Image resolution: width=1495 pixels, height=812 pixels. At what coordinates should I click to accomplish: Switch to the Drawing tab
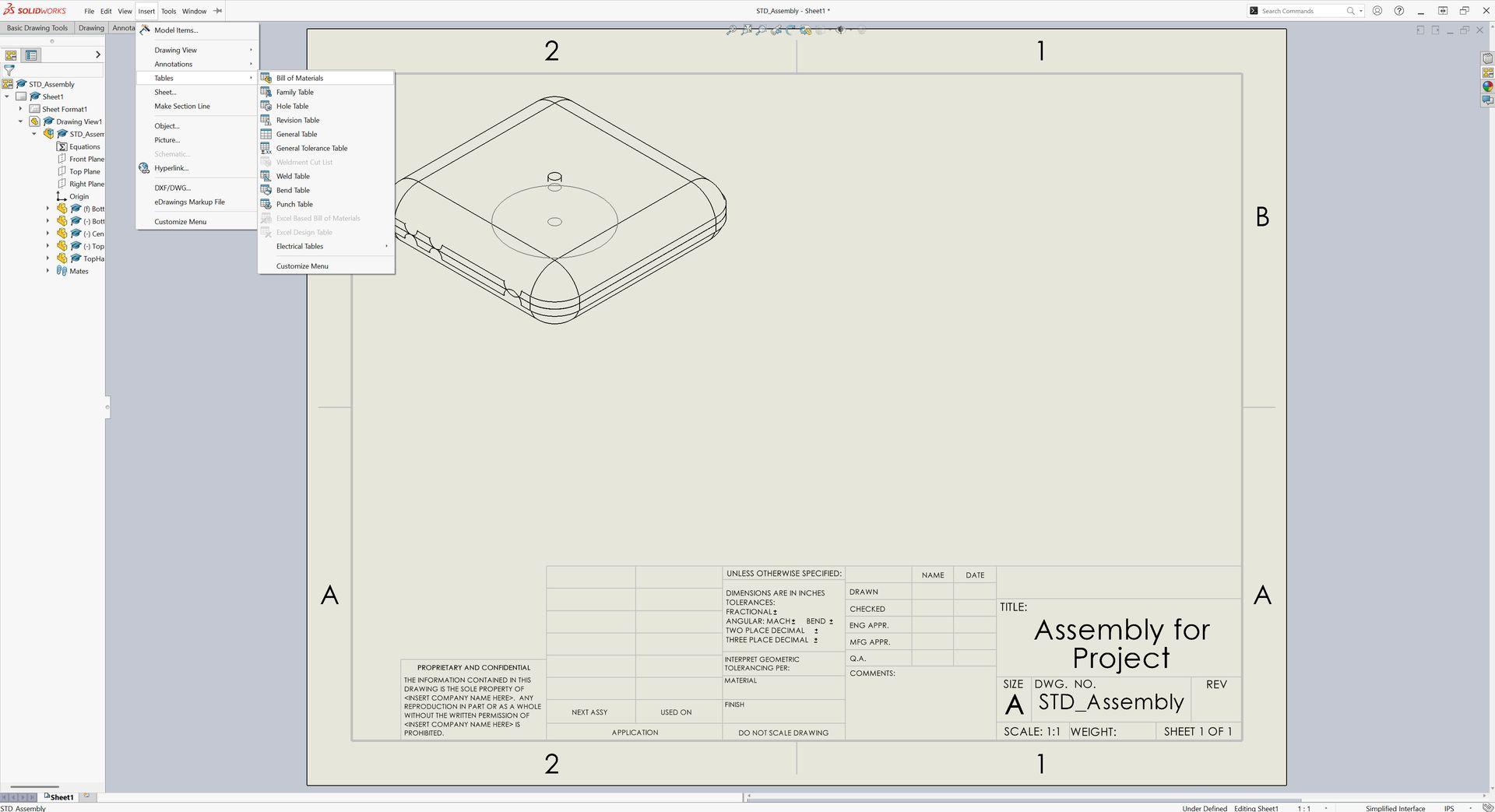(91, 28)
